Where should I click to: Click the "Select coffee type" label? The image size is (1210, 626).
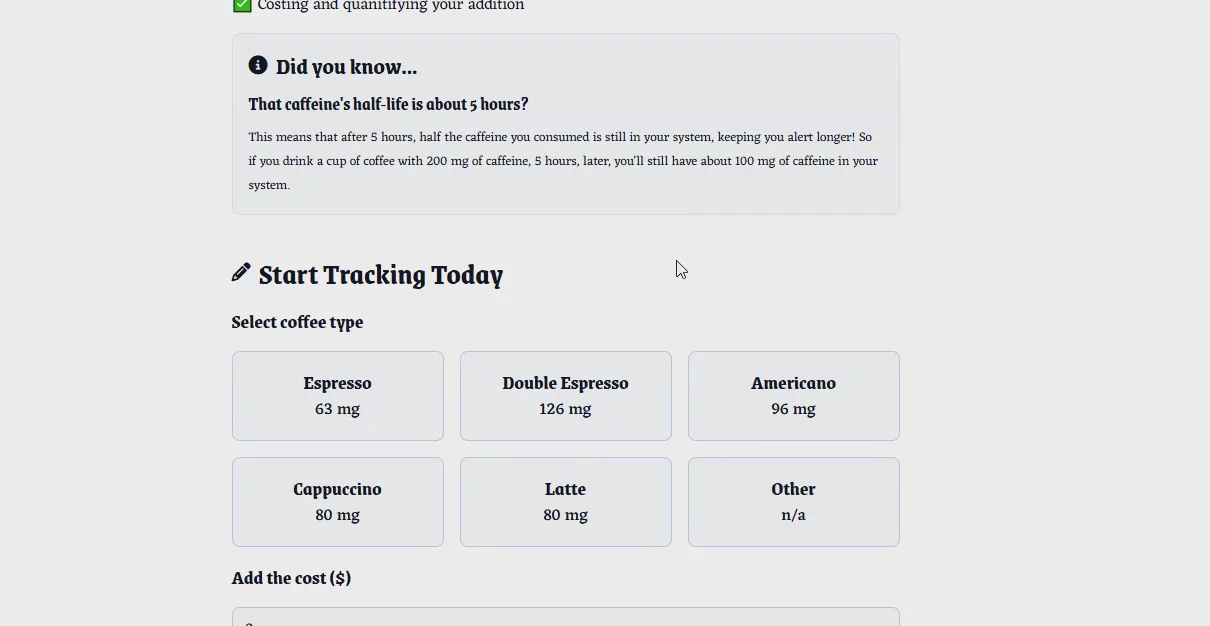coord(297,322)
